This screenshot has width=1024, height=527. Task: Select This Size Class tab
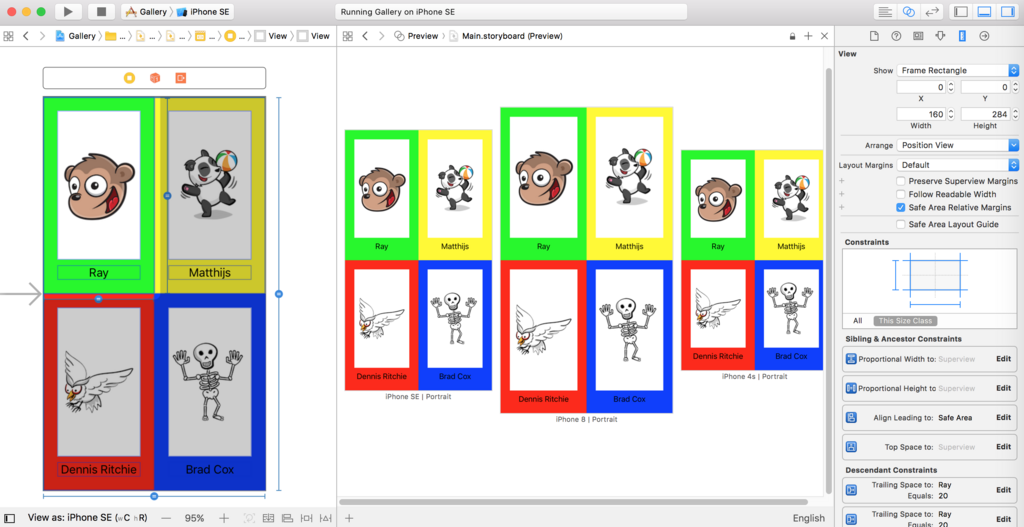coord(906,321)
